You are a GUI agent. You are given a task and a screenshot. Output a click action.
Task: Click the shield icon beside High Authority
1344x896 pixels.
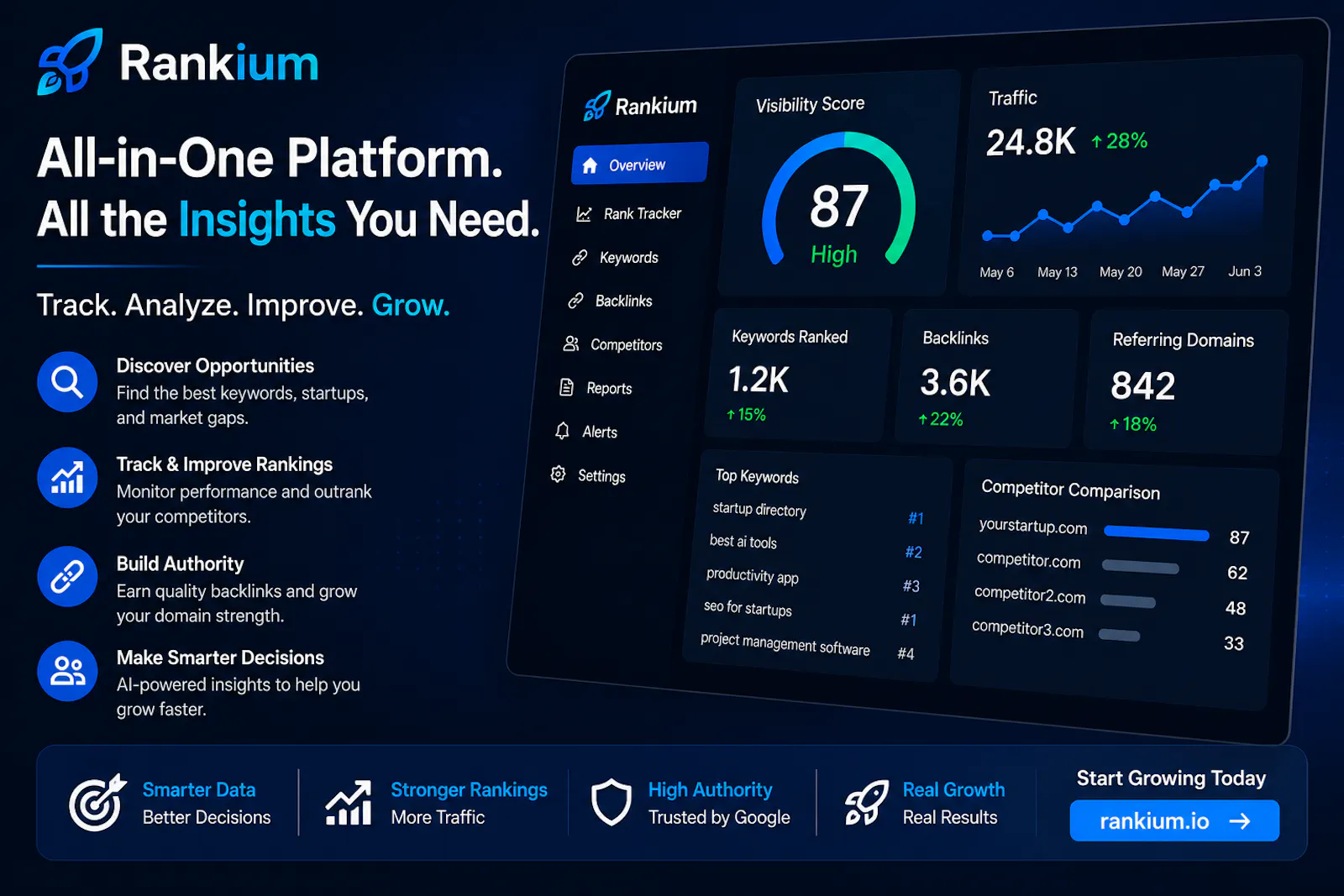click(x=611, y=803)
